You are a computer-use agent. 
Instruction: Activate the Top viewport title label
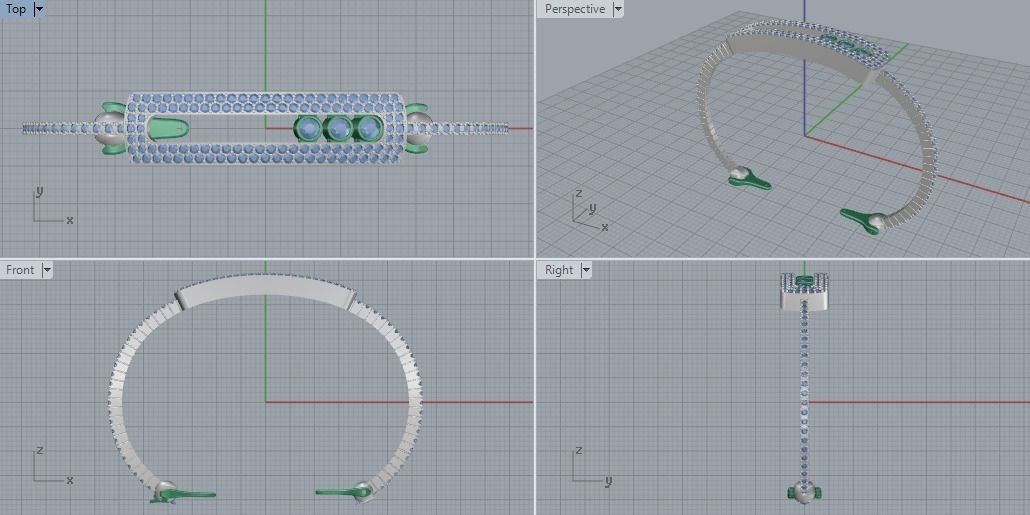pos(16,9)
